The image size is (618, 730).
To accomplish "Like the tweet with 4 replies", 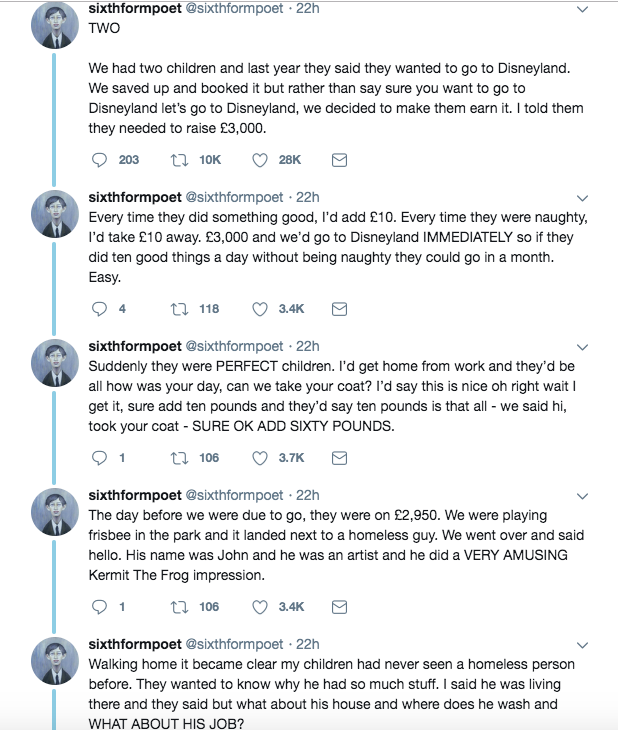I will tap(260, 309).
